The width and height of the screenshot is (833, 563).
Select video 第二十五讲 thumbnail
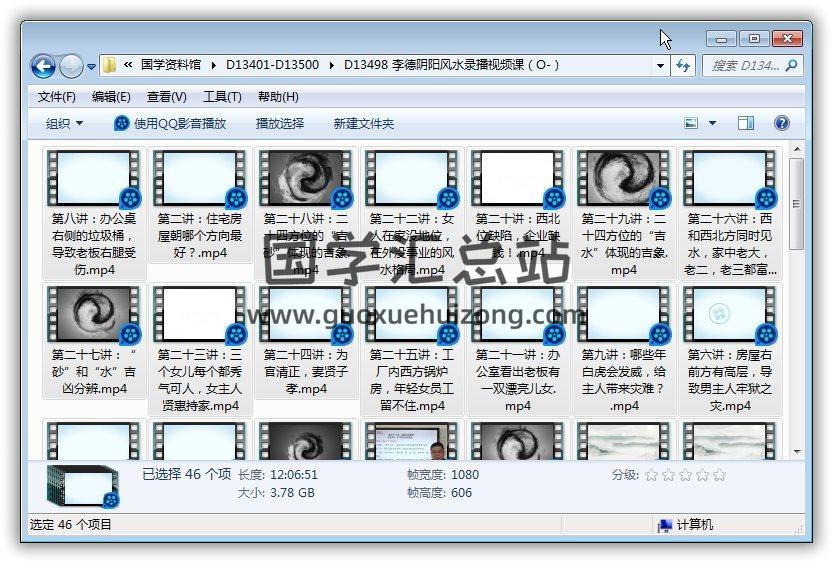(411, 315)
